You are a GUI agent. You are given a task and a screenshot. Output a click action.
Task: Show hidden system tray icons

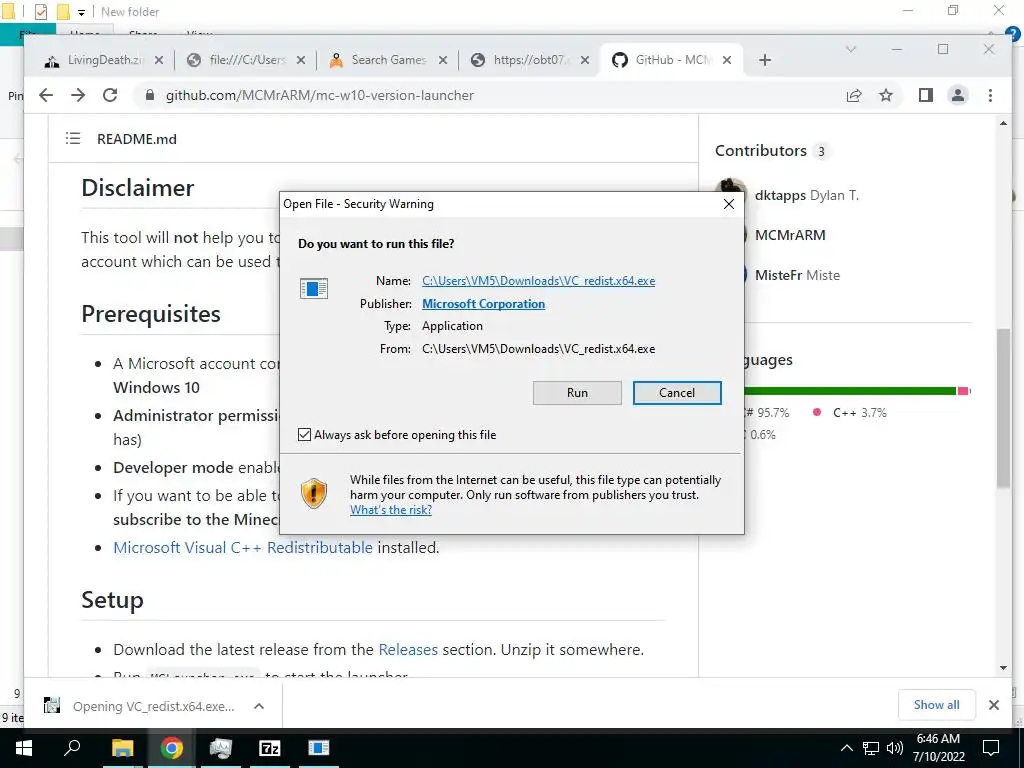click(846, 748)
